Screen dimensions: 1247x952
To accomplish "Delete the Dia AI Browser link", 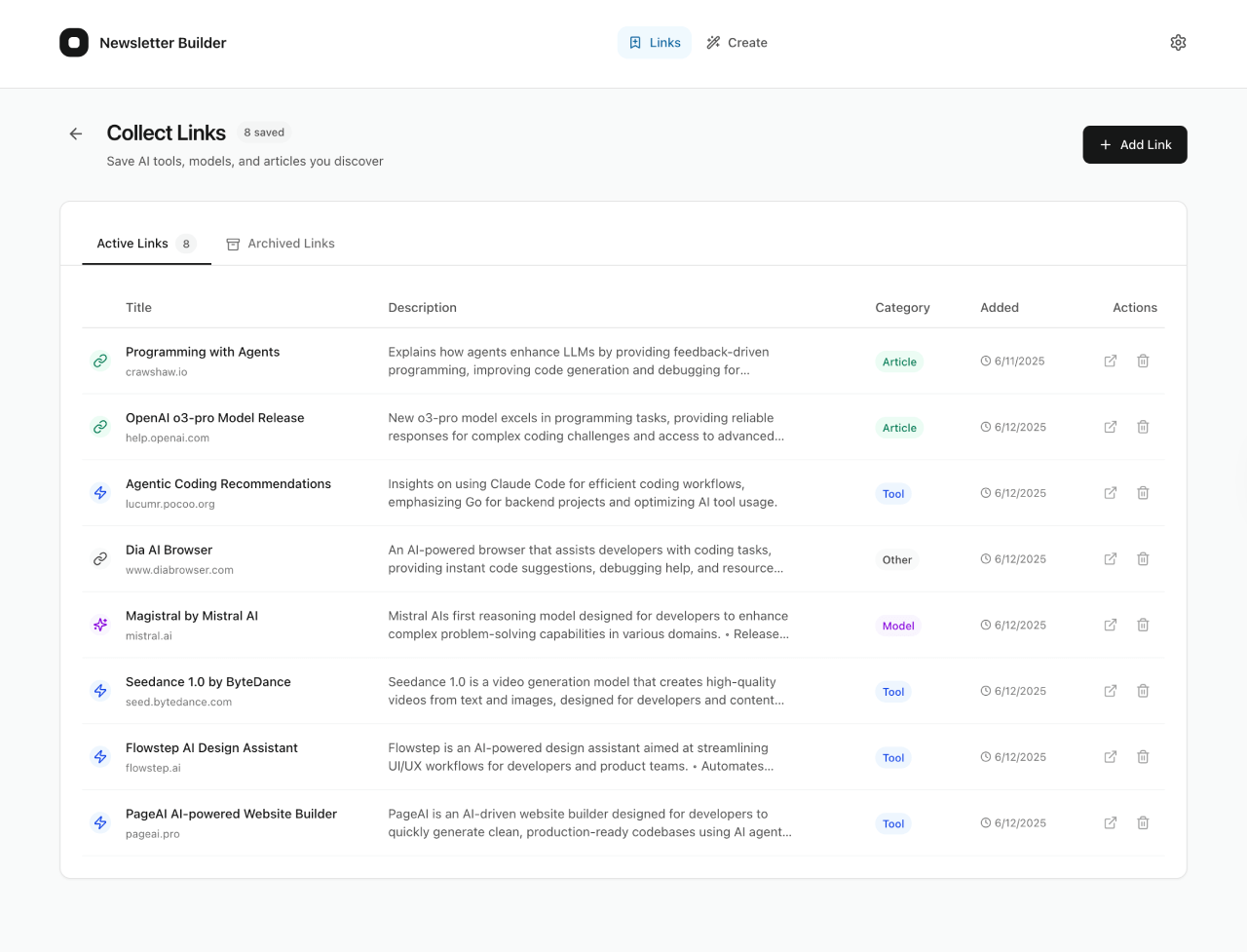I will pyautogui.click(x=1143, y=559).
